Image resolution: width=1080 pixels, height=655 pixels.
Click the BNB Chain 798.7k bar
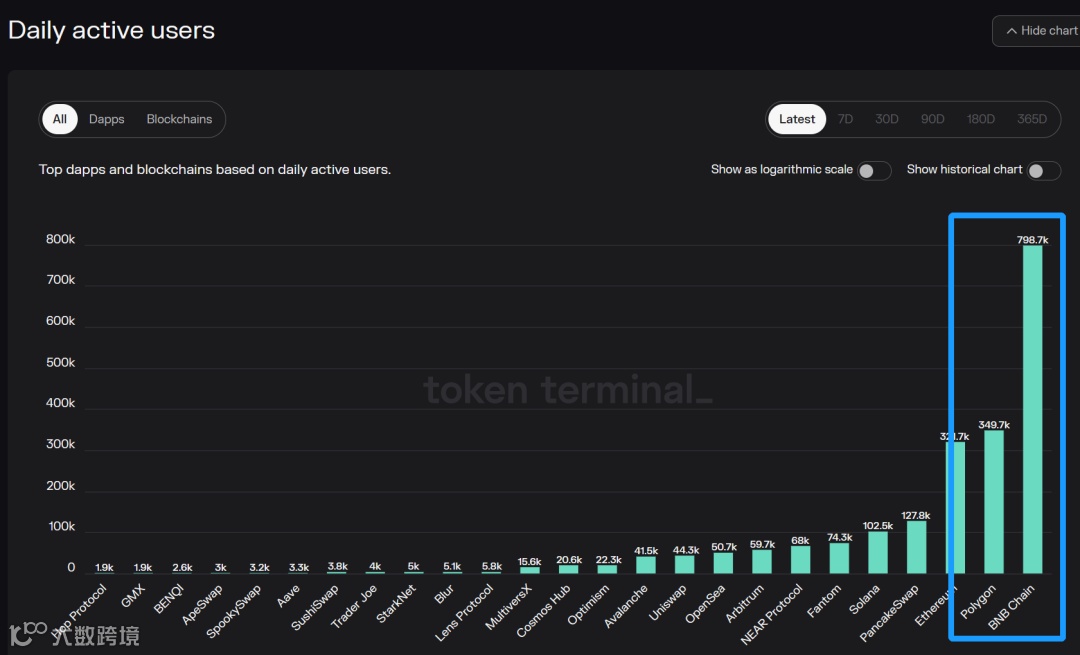pyautogui.click(x=1032, y=410)
